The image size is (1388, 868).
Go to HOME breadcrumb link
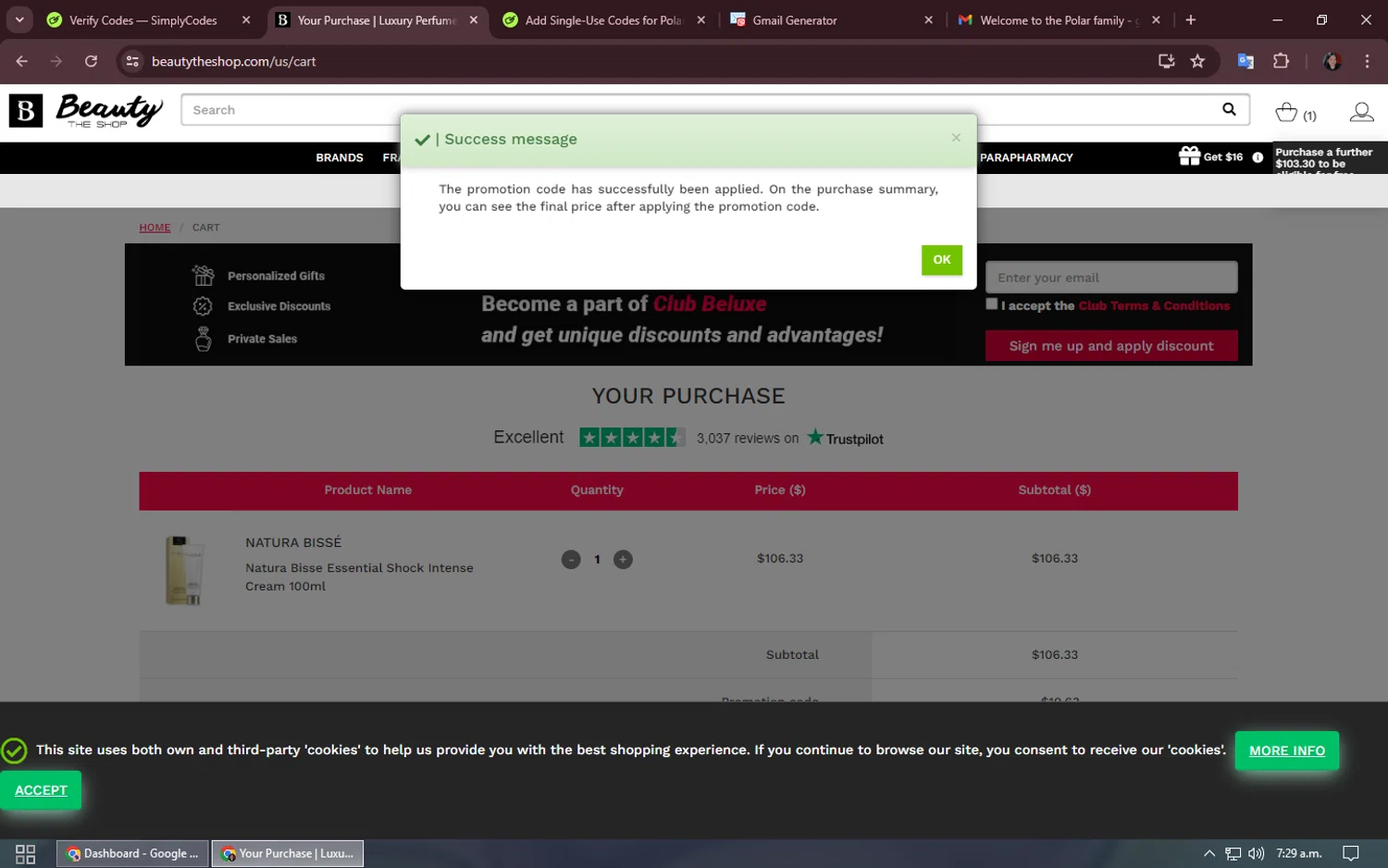pyautogui.click(x=155, y=228)
